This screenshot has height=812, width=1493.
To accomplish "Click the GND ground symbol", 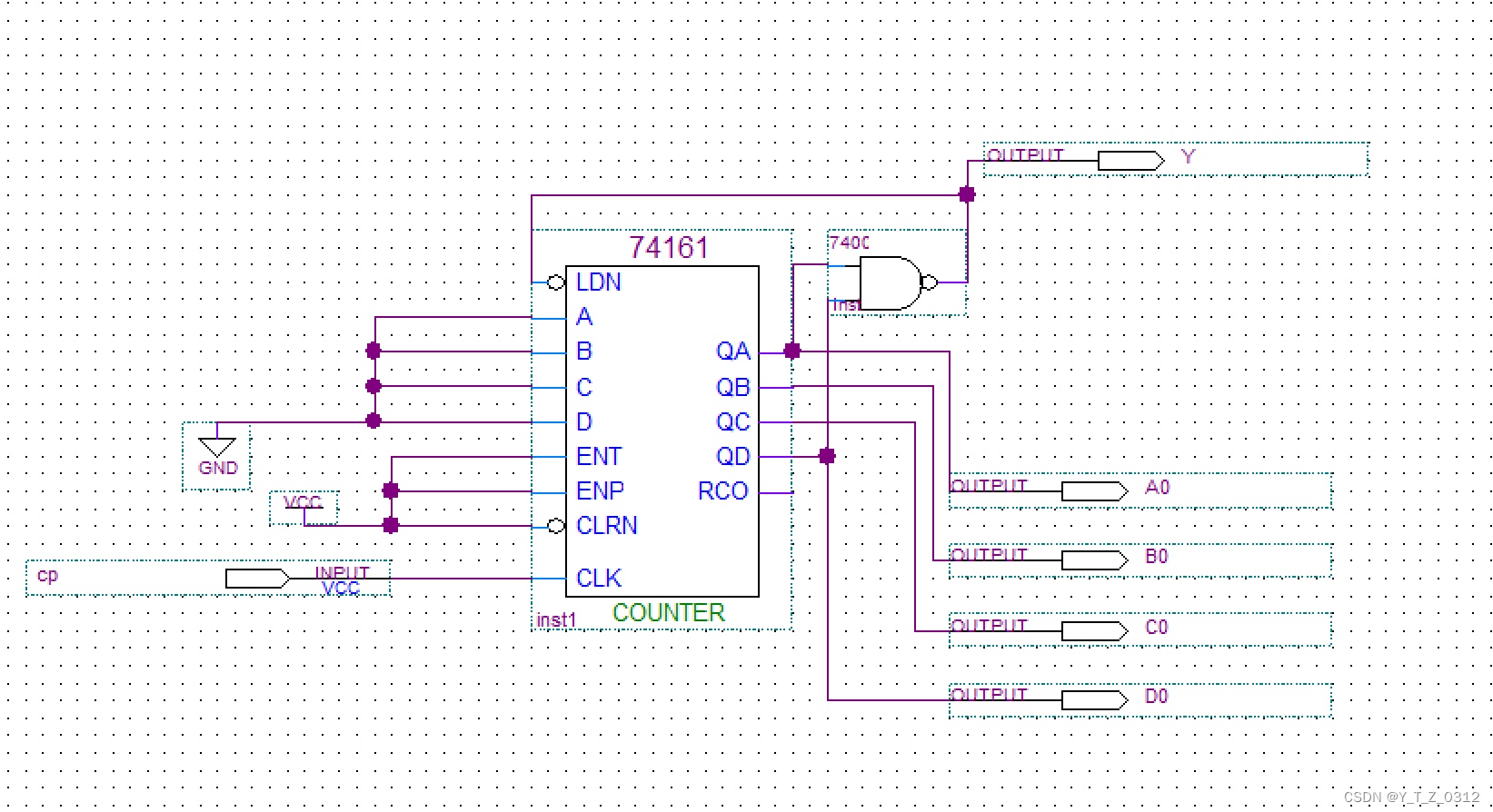I will [x=217, y=448].
